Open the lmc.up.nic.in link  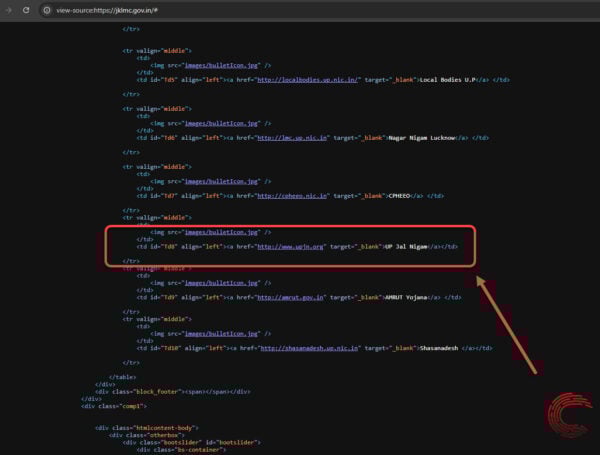click(x=292, y=138)
